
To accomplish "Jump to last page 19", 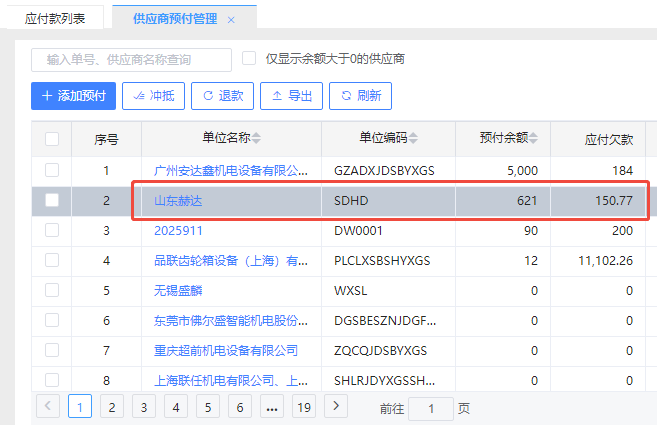I will point(304,406).
